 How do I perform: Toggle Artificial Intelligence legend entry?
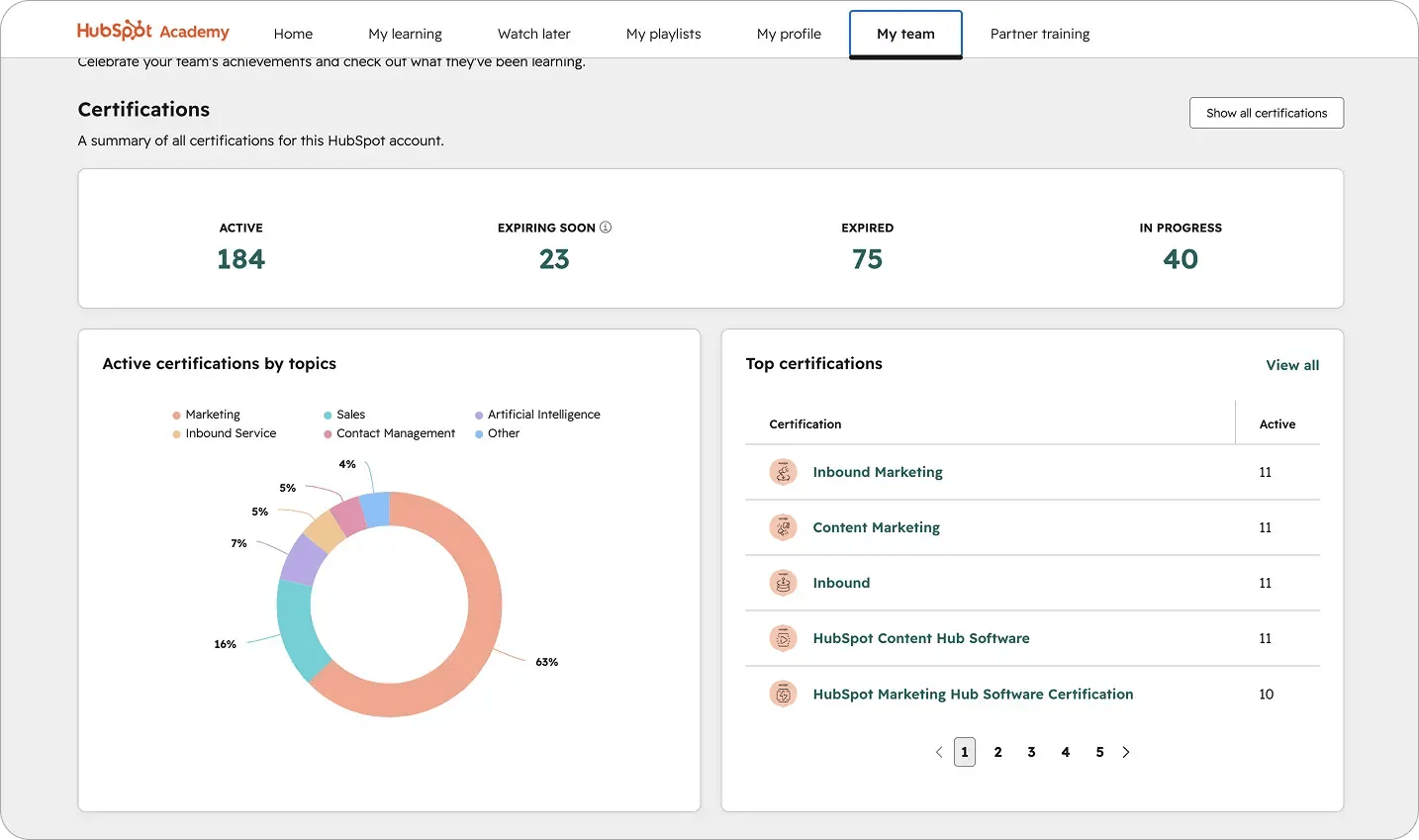537,415
